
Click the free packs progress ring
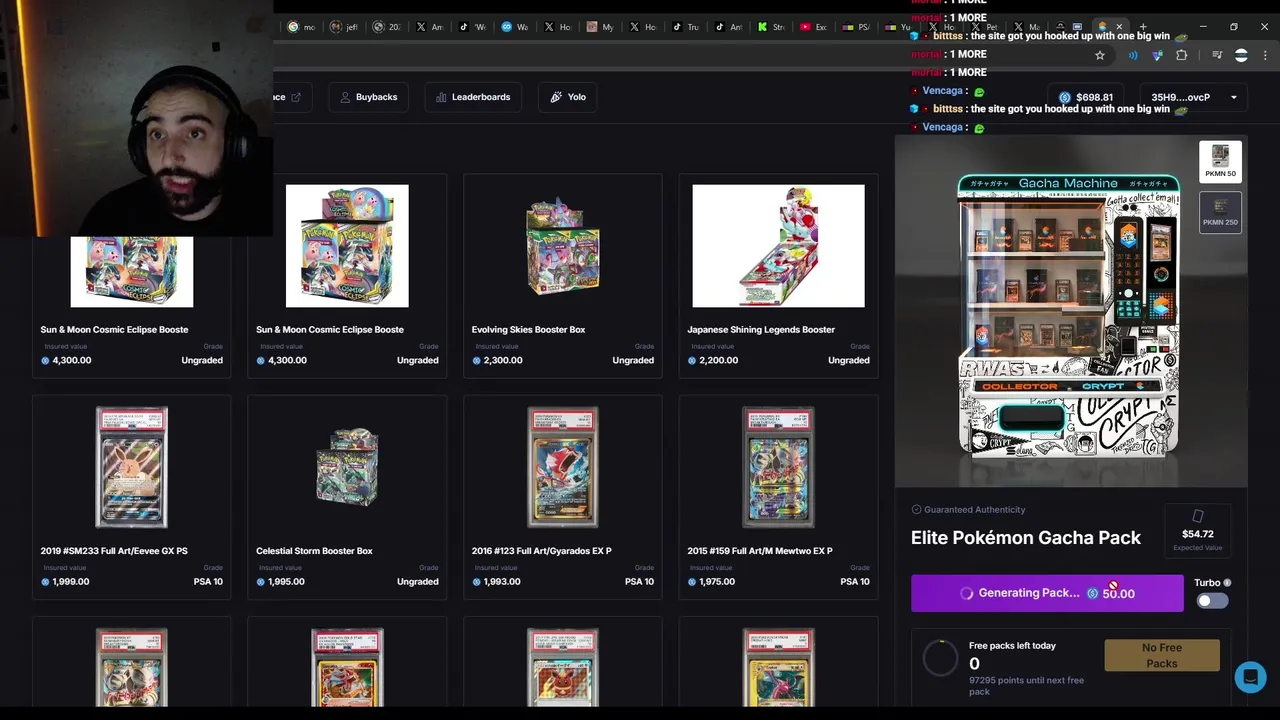pos(940,658)
